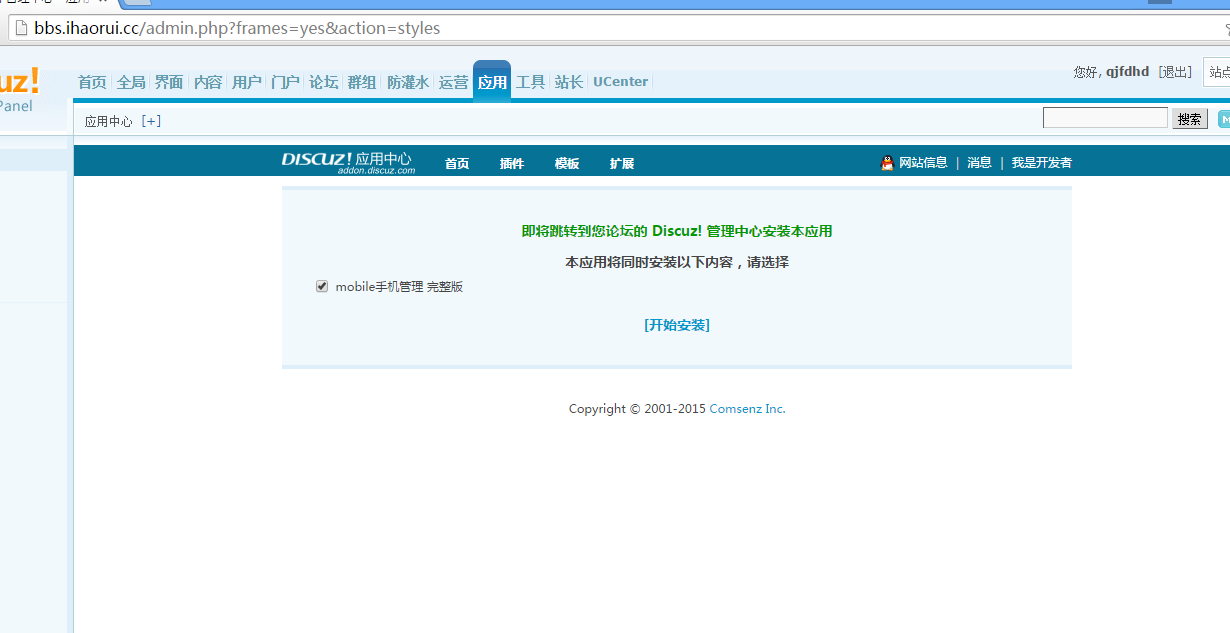The height and width of the screenshot is (633, 1230).
Task: Switch to the 模板 tab
Action: (566, 163)
